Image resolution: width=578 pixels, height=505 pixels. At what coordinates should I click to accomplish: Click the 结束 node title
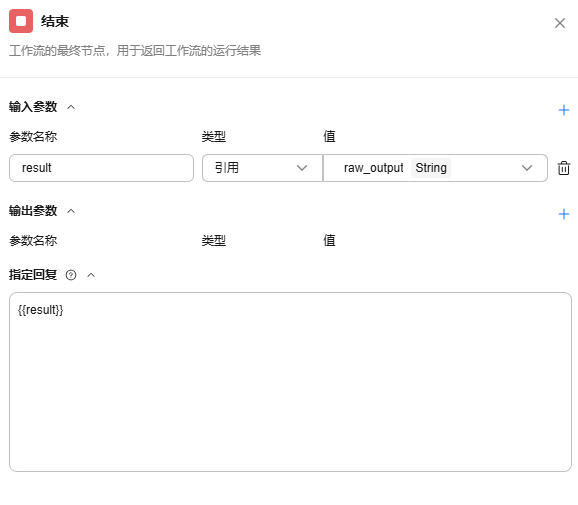(x=55, y=21)
